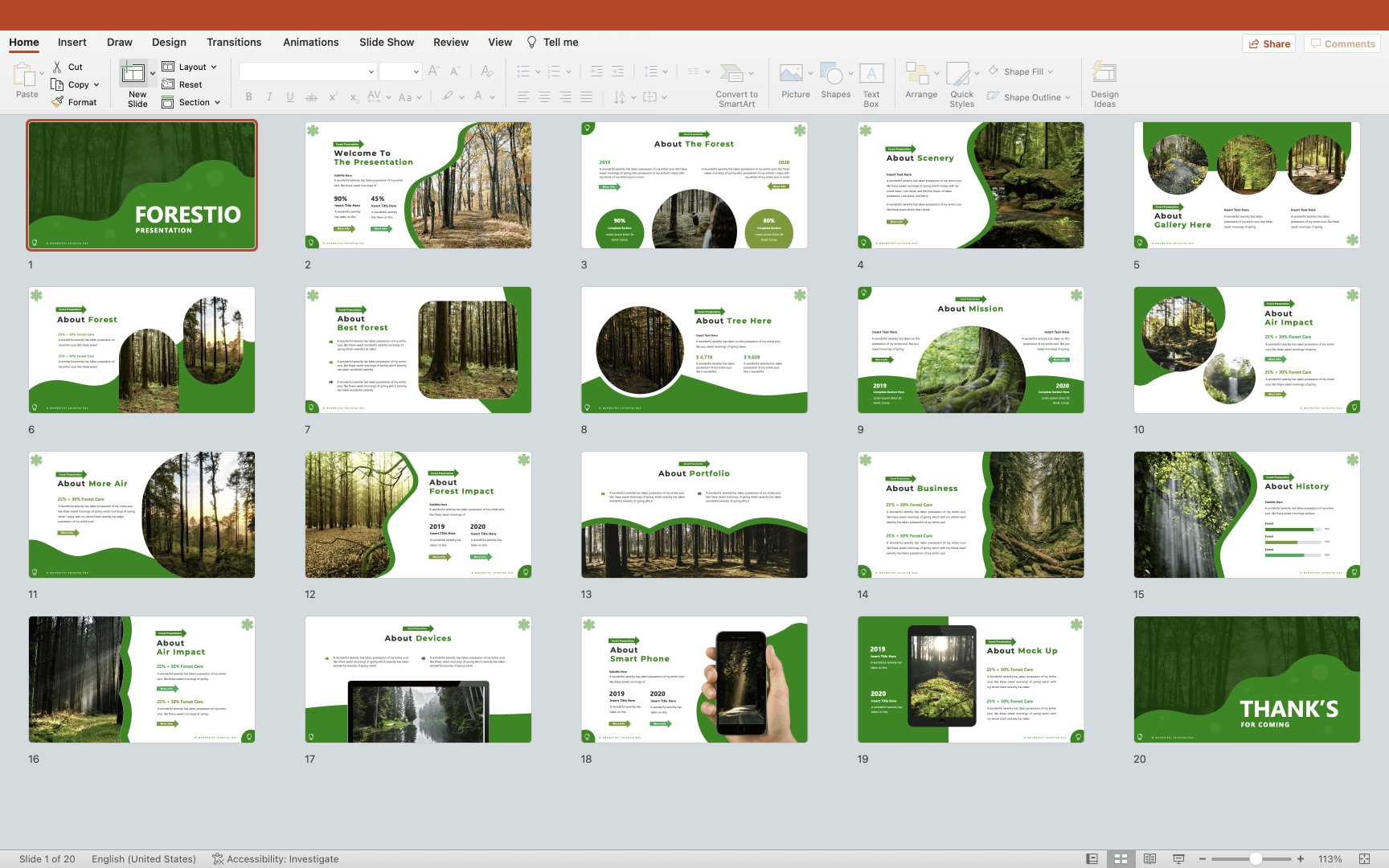Open the Animations ribbon tab
This screenshot has width=1389, height=868.
tap(310, 42)
